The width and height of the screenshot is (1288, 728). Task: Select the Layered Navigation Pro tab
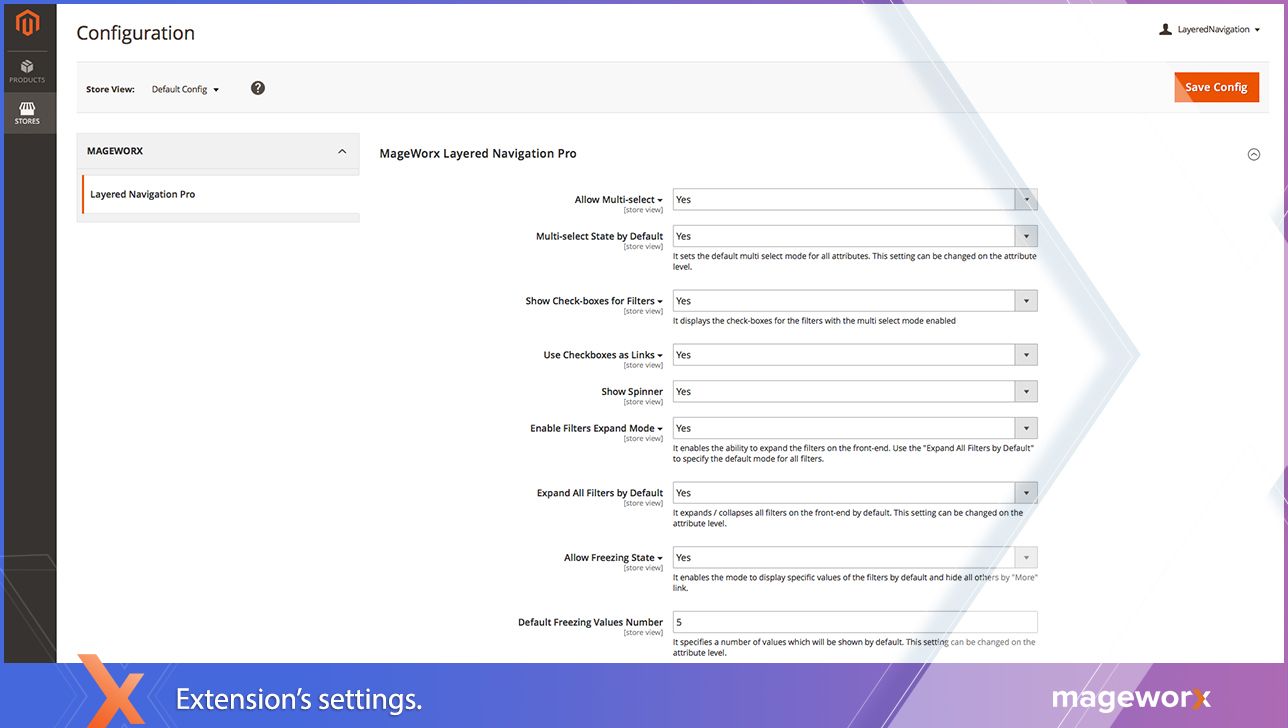143,195
